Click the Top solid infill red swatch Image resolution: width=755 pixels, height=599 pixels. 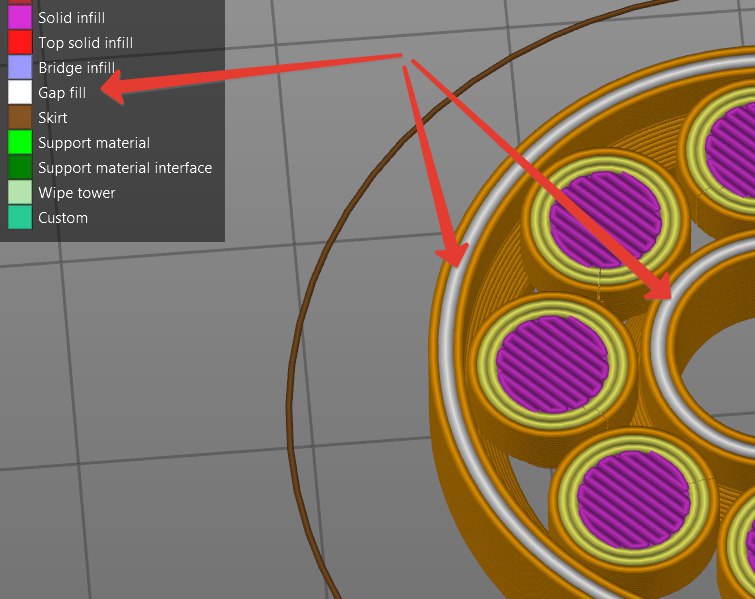pos(20,42)
